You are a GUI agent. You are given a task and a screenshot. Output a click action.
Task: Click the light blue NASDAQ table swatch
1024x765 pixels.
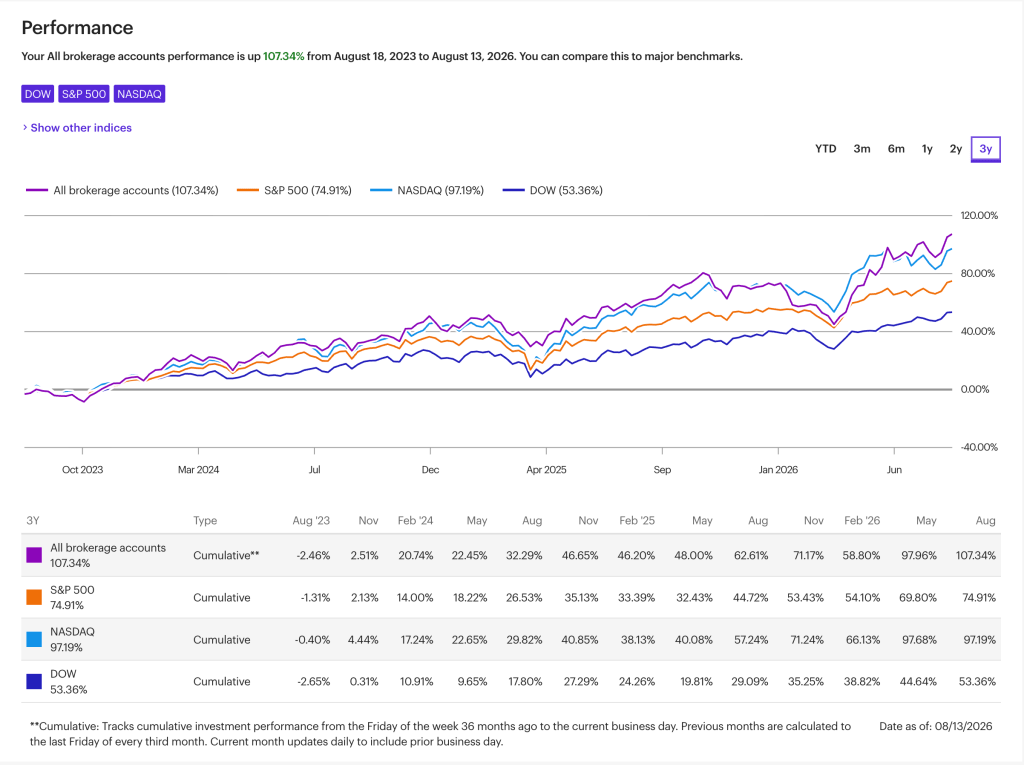[34, 640]
